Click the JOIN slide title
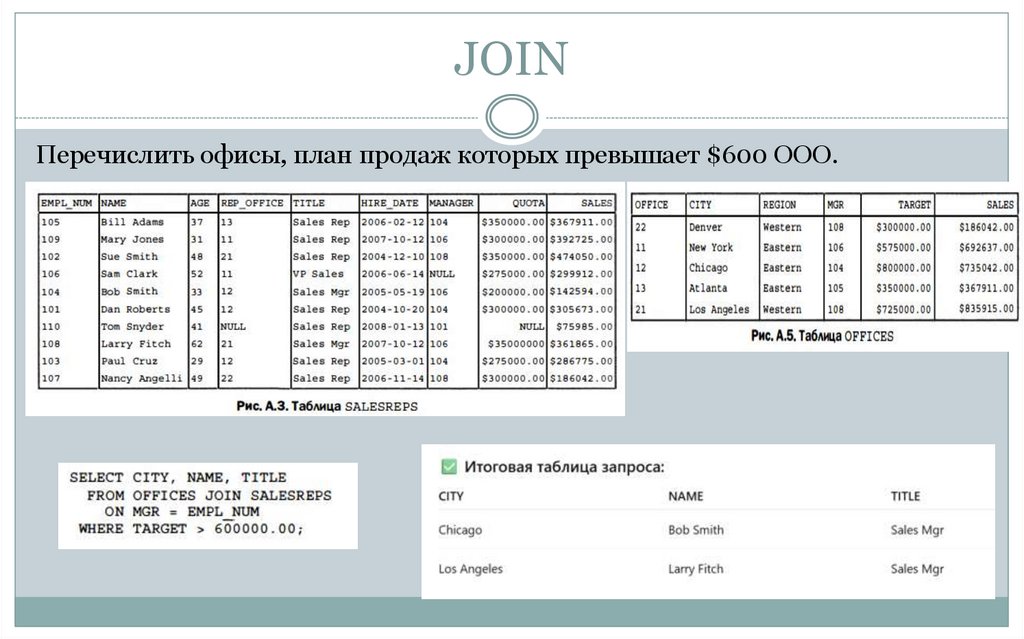 511,60
